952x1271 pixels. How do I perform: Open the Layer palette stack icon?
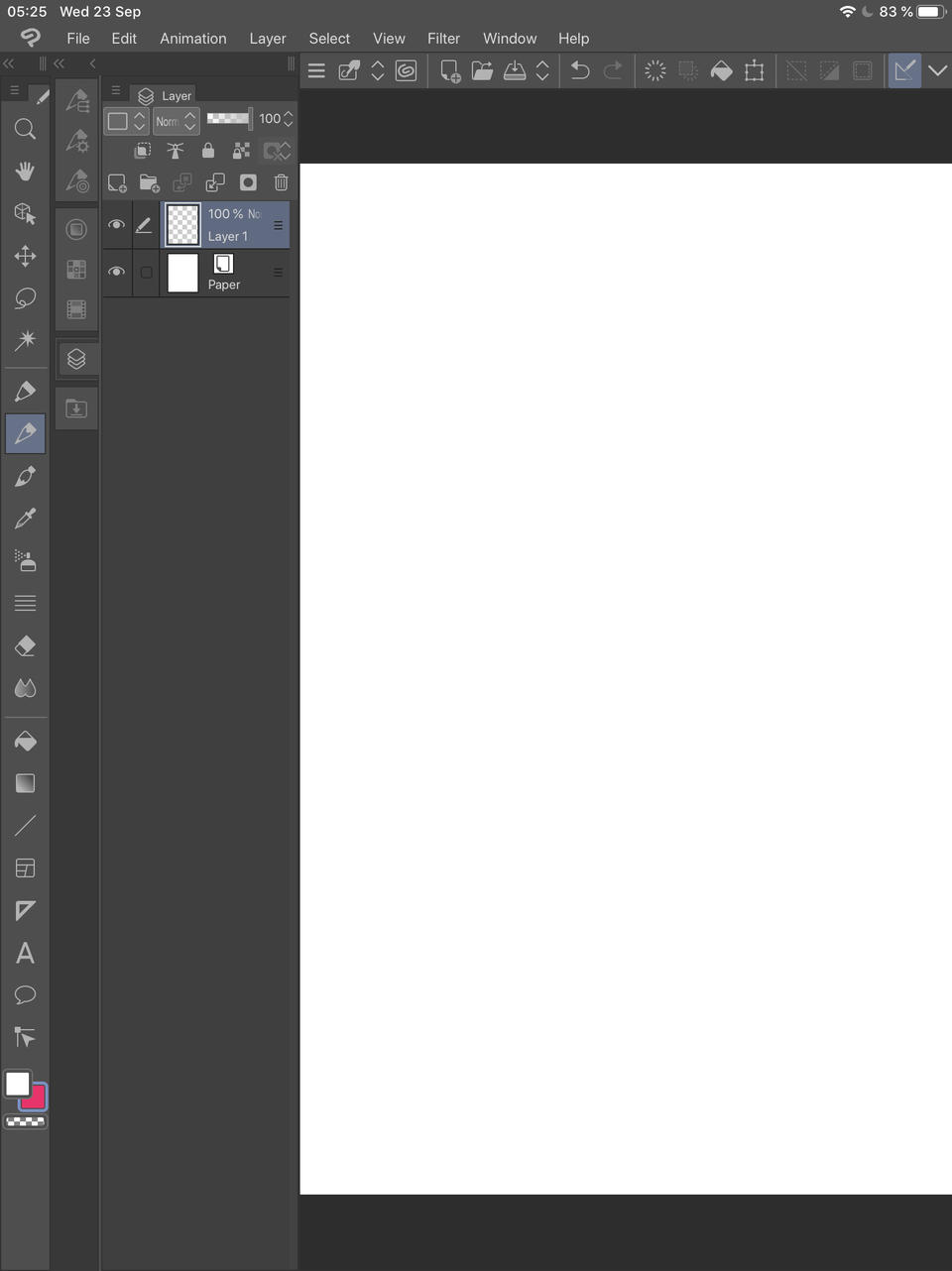click(x=76, y=359)
